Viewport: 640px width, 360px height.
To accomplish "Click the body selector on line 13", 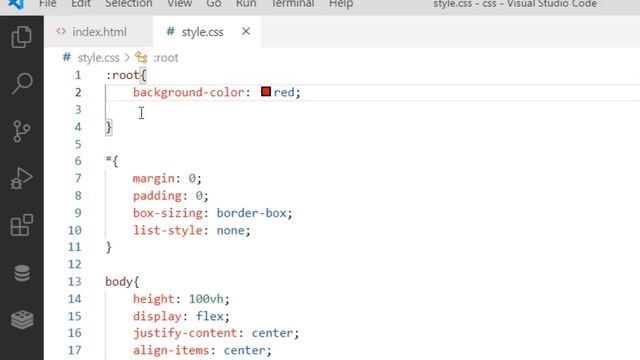I will (119, 282).
